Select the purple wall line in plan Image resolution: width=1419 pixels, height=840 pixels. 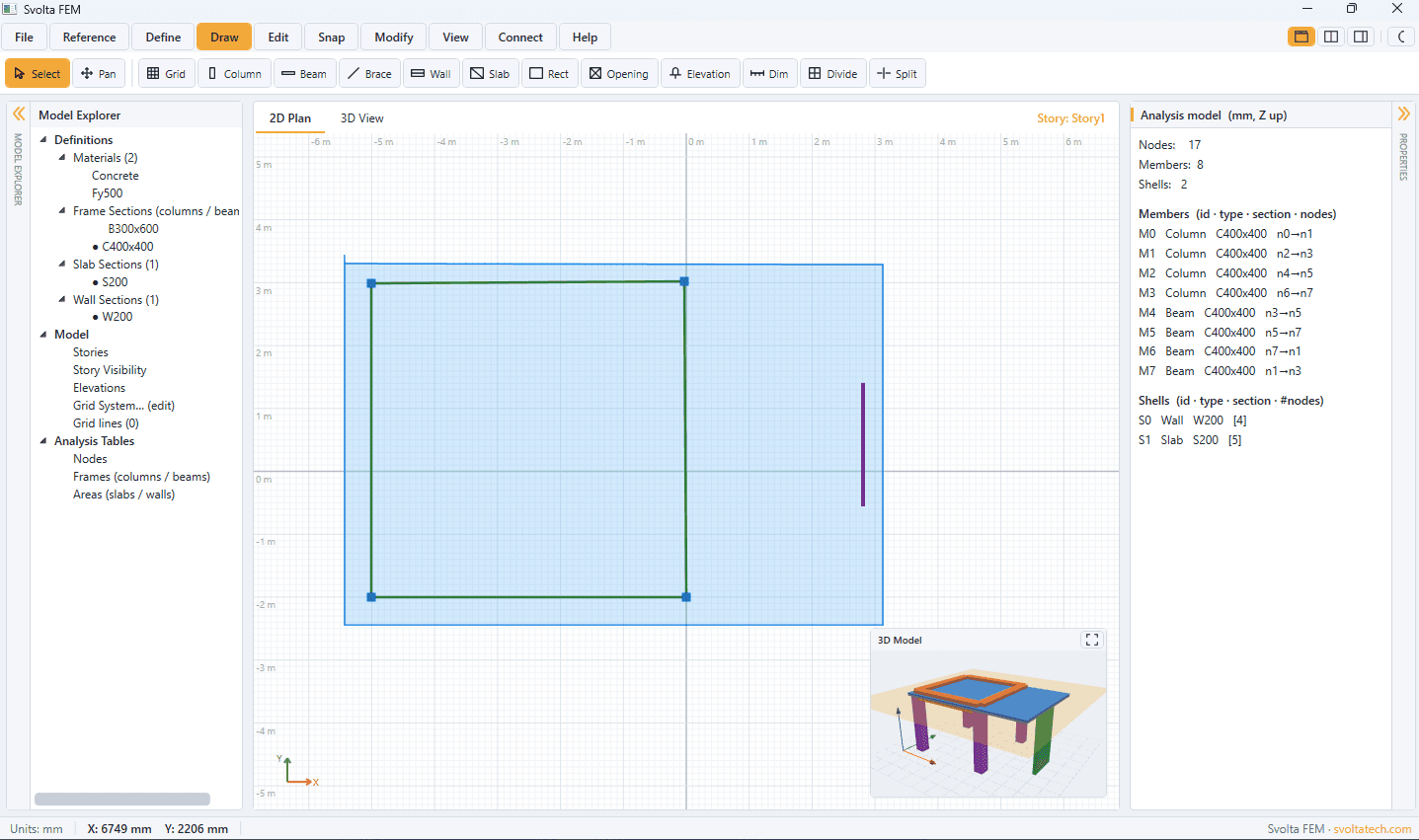863,444
